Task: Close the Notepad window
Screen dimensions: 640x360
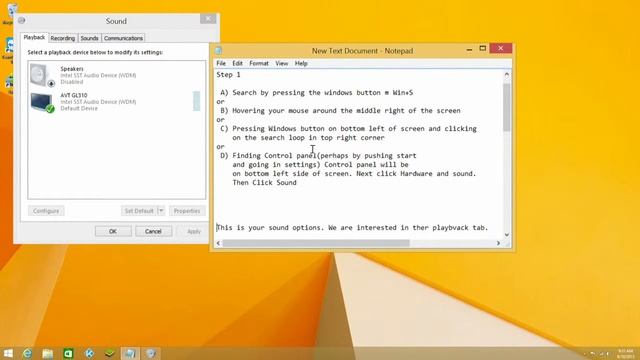Action: pyautogui.click(x=500, y=49)
